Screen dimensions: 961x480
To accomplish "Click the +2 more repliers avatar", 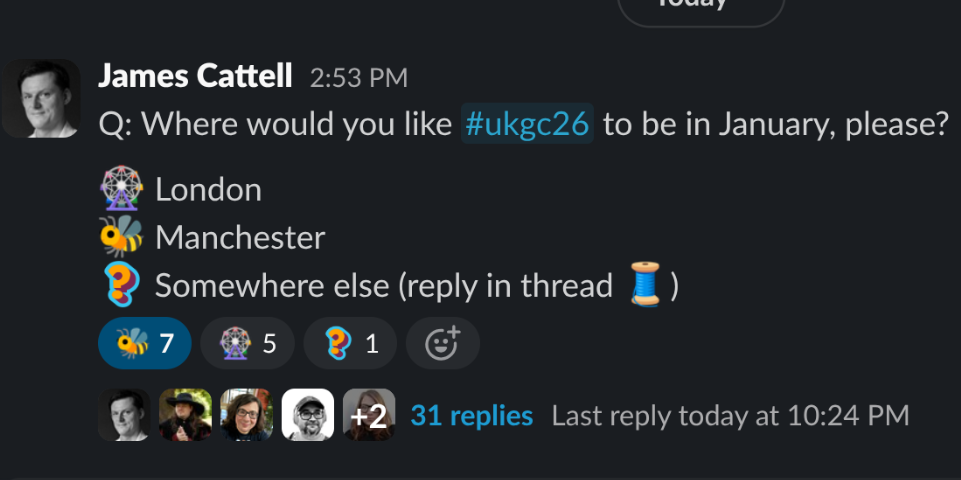I will click(x=369, y=414).
